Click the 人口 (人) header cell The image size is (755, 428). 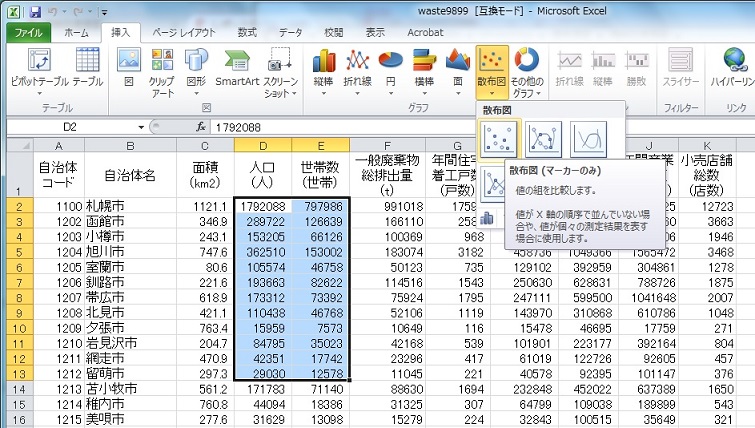point(263,175)
